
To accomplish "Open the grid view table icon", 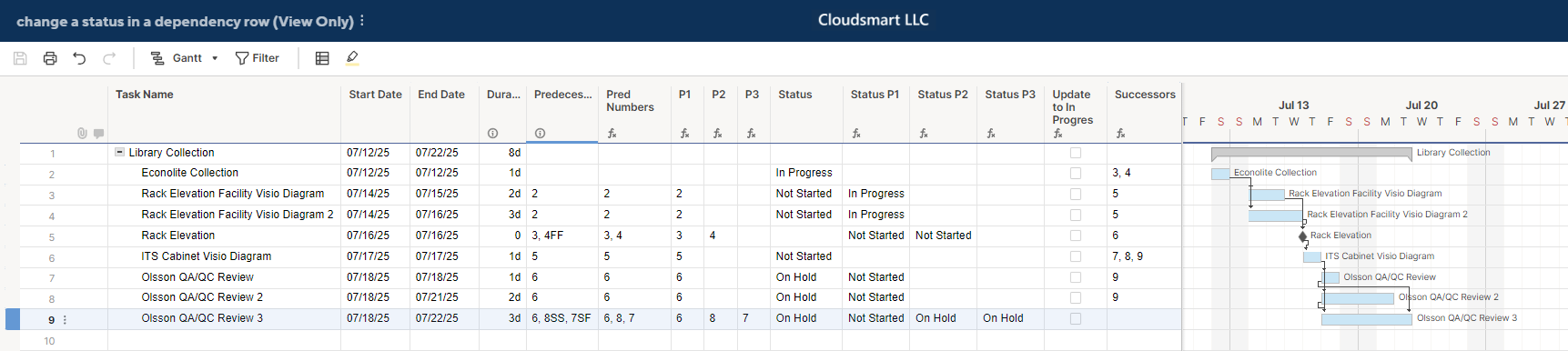I will 322,58.
